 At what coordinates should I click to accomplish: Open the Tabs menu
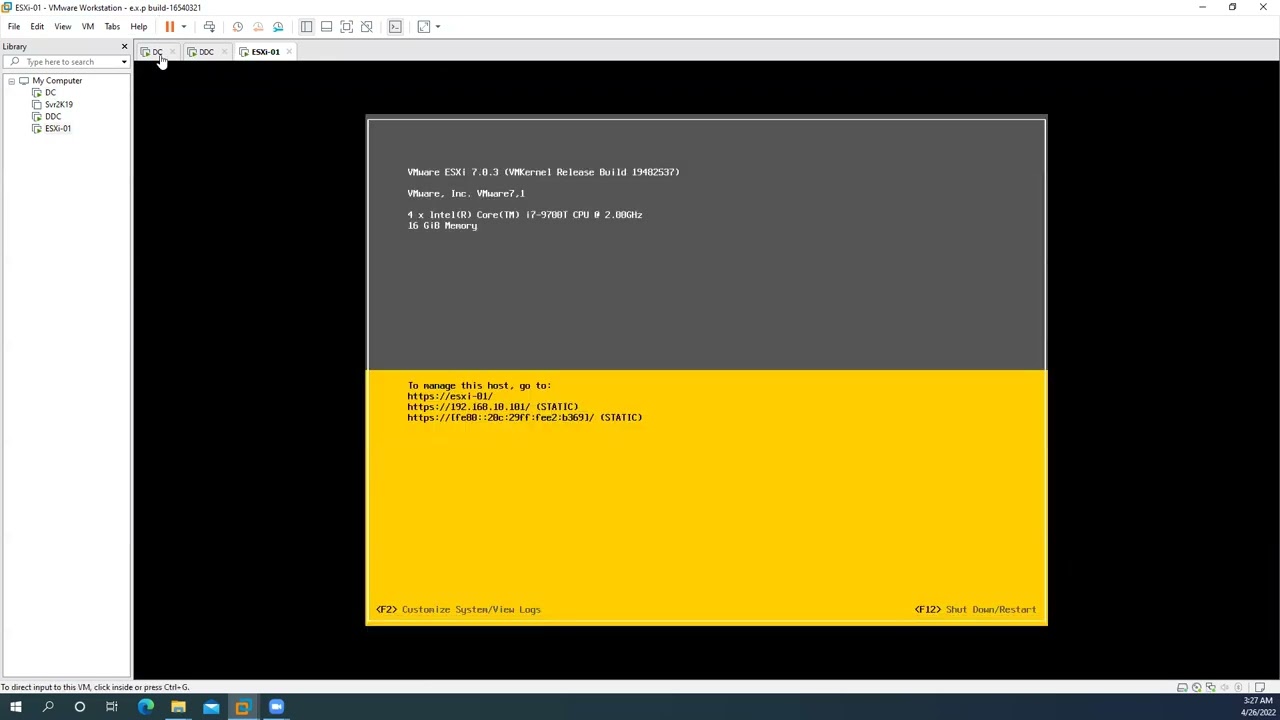coord(112,27)
